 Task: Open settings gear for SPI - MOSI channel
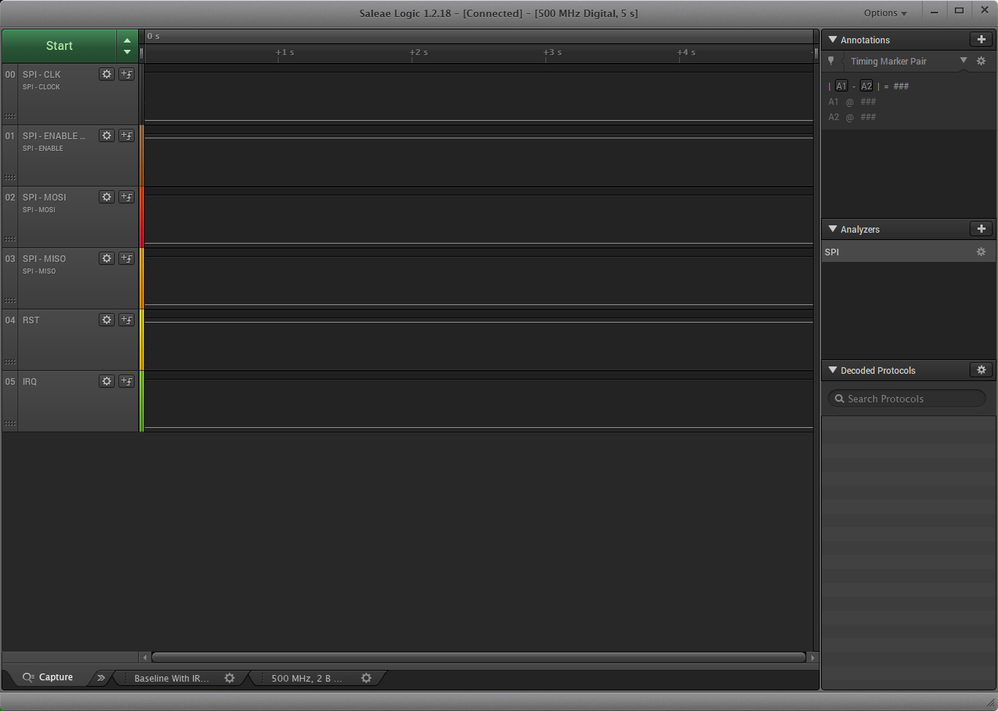107,197
